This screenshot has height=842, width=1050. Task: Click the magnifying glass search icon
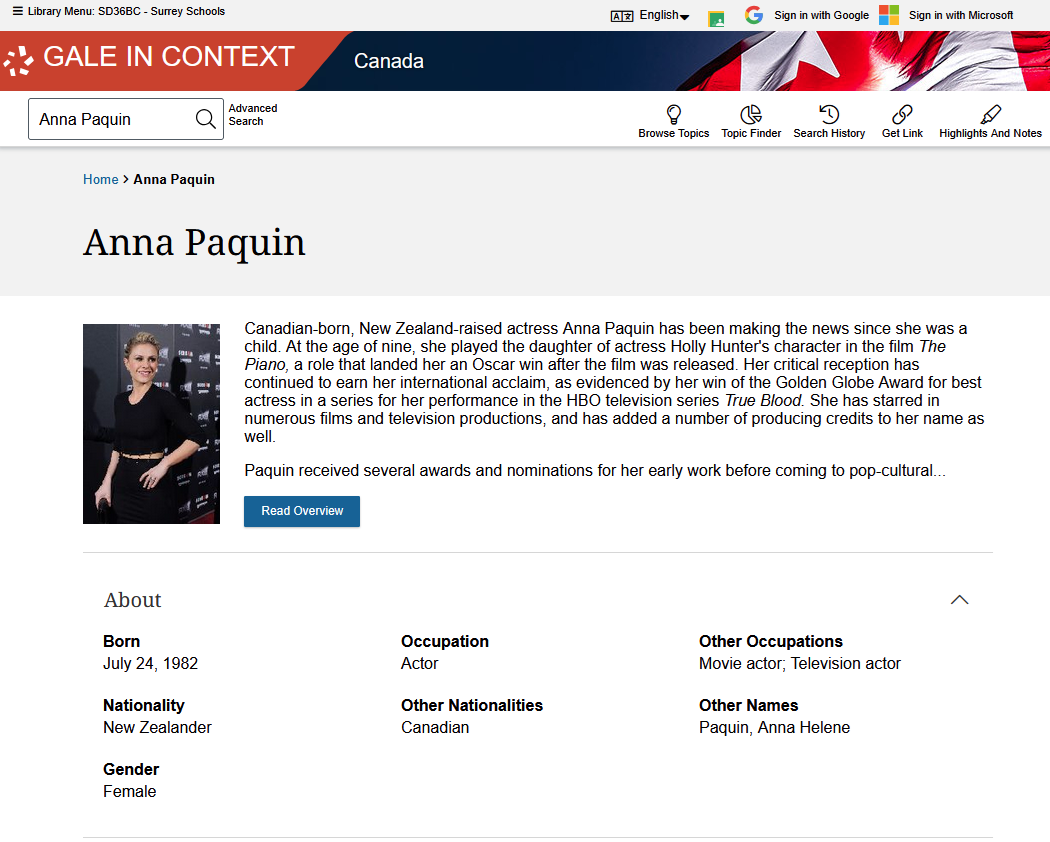coord(206,119)
